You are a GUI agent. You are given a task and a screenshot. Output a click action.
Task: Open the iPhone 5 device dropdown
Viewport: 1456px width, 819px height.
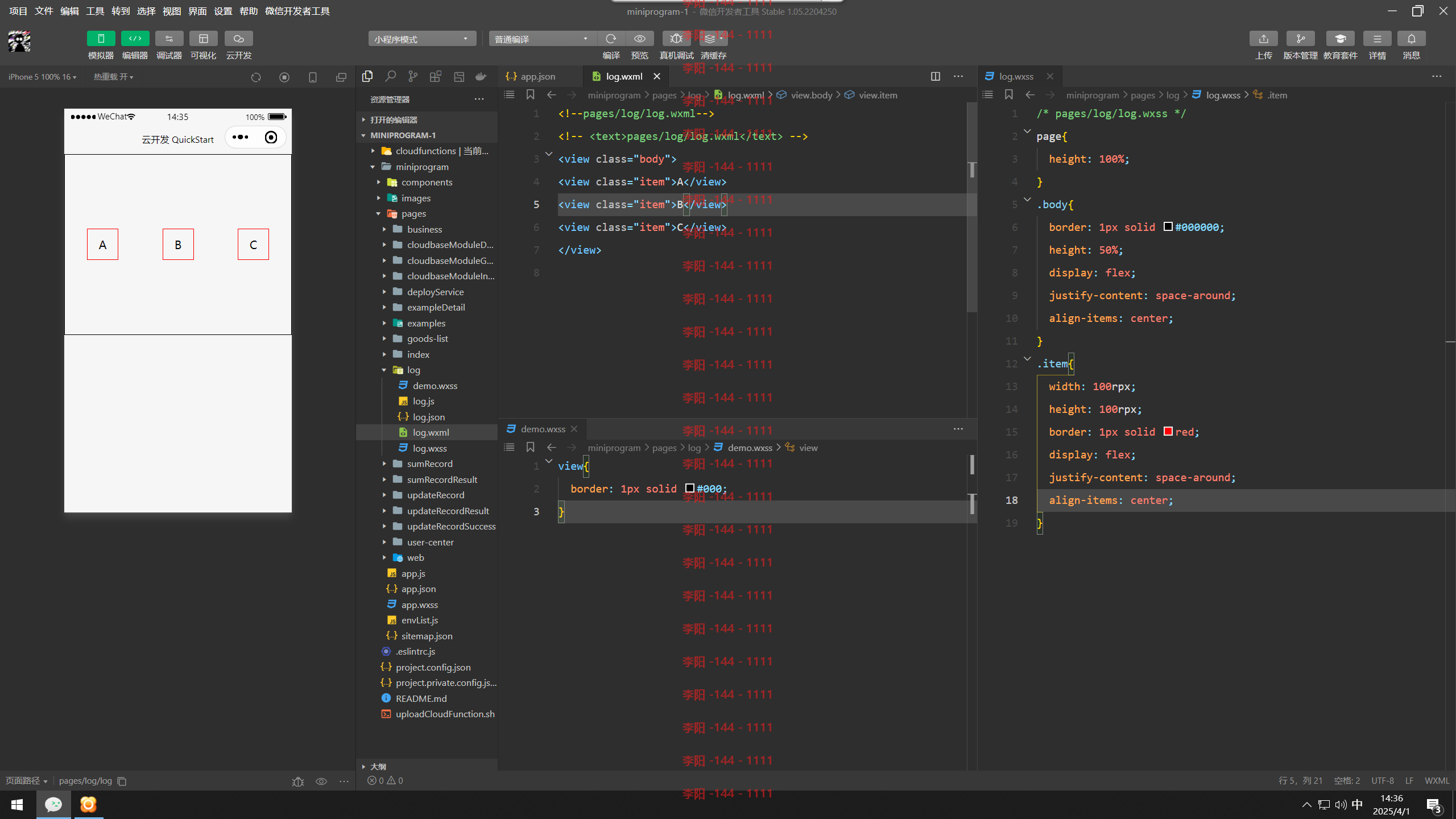point(43,77)
